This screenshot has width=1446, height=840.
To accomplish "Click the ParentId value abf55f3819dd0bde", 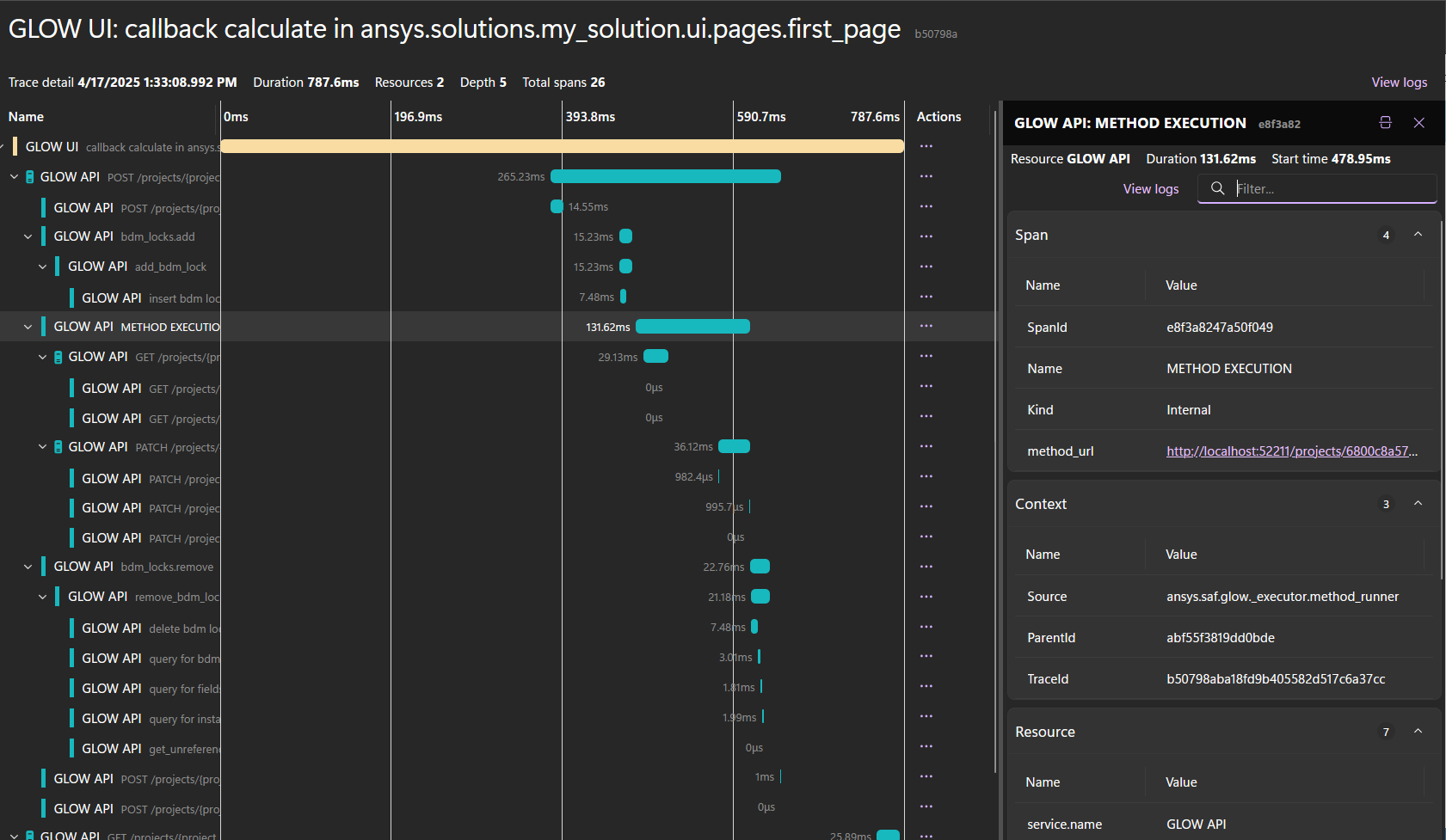I will pyautogui.click(x=1221, y=638).
